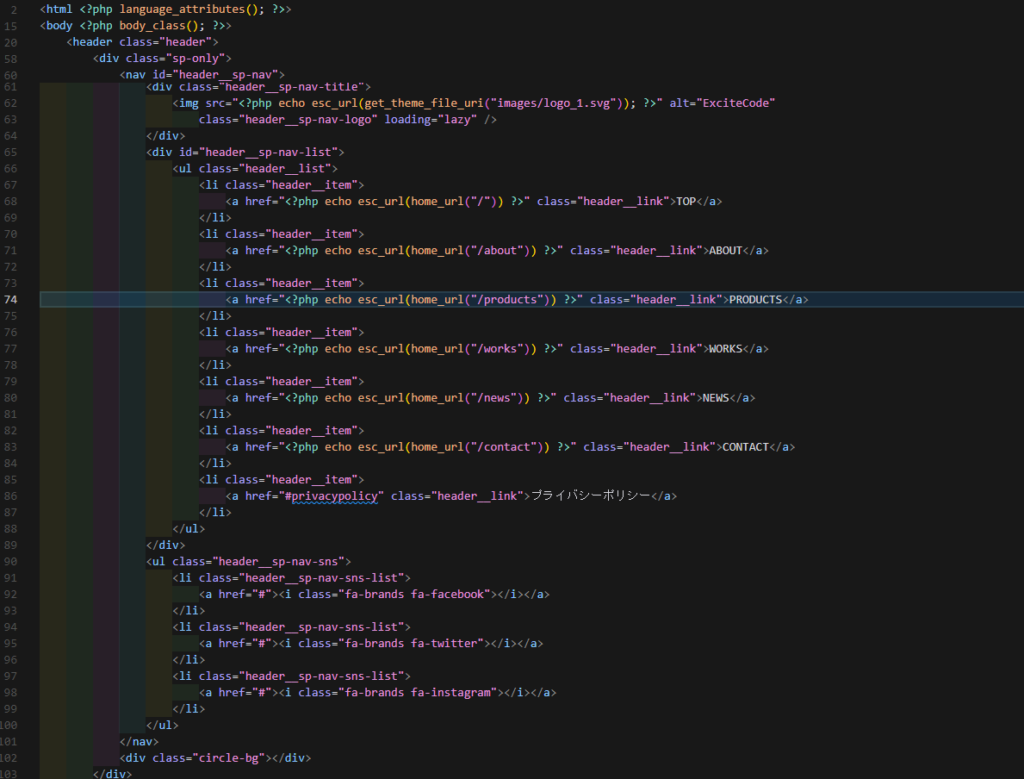The height and width of the screenshot is (779, 1024).
Task: Click sticky line '<nav id="header__sp-nav">'
Action: tap(202, 74)
